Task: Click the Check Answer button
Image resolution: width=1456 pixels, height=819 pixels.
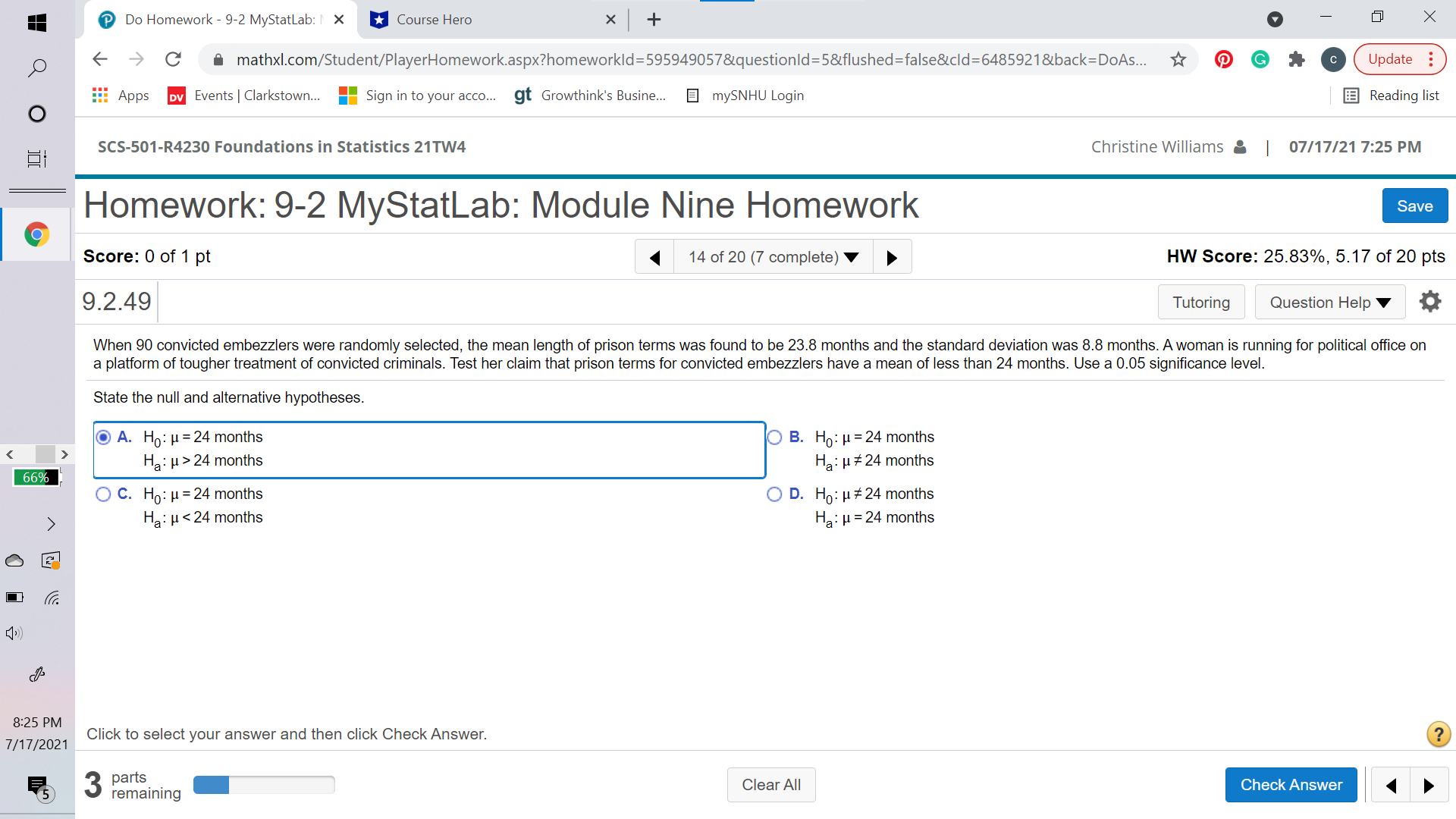Action: [x=1291, y=784]
